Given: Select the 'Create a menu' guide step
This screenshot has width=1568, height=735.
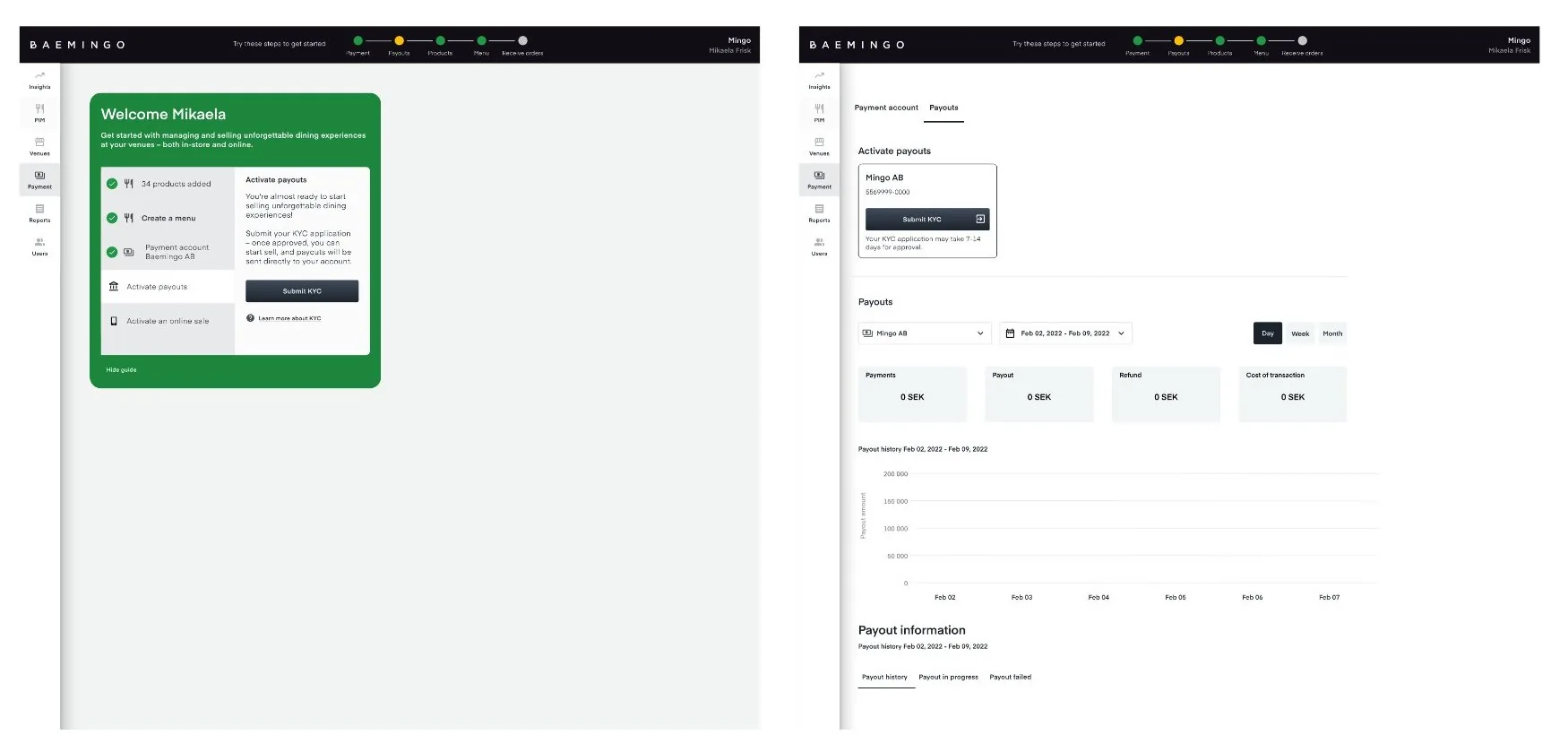Looking at the screenshot, I should (x=168, y=218).
